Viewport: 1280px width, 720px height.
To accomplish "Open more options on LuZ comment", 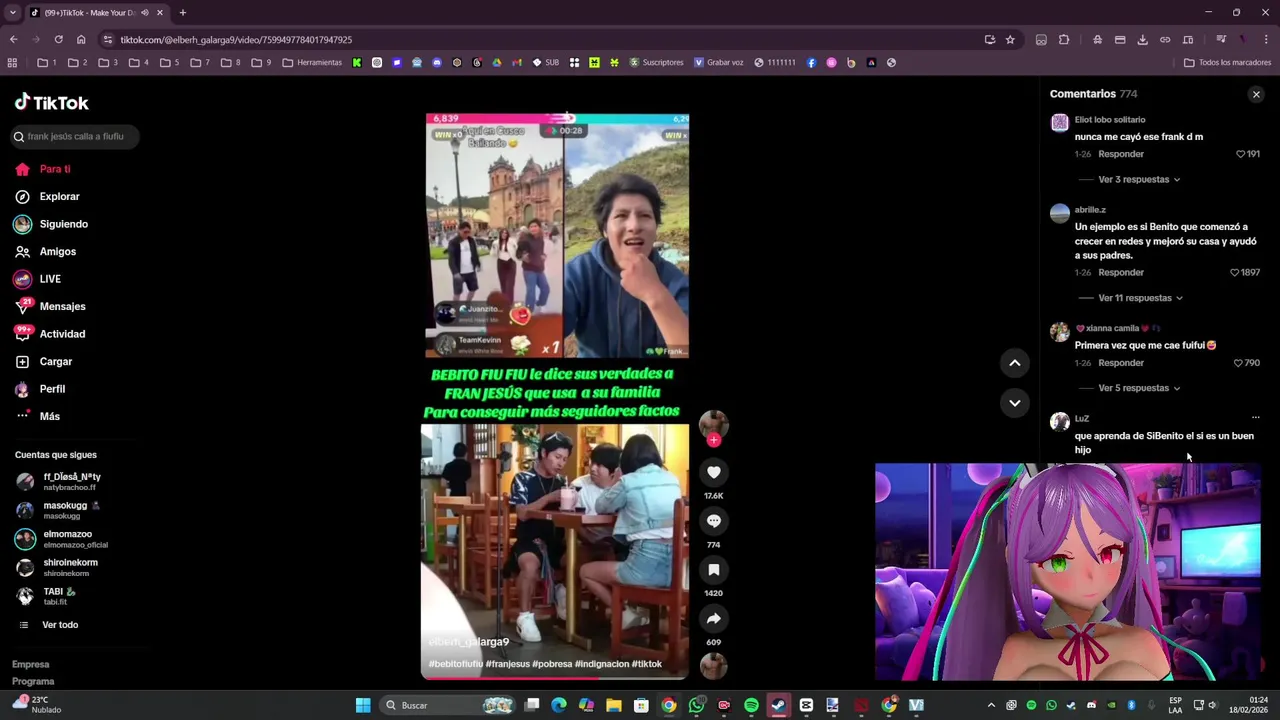I will click(x=1255, y=418).
